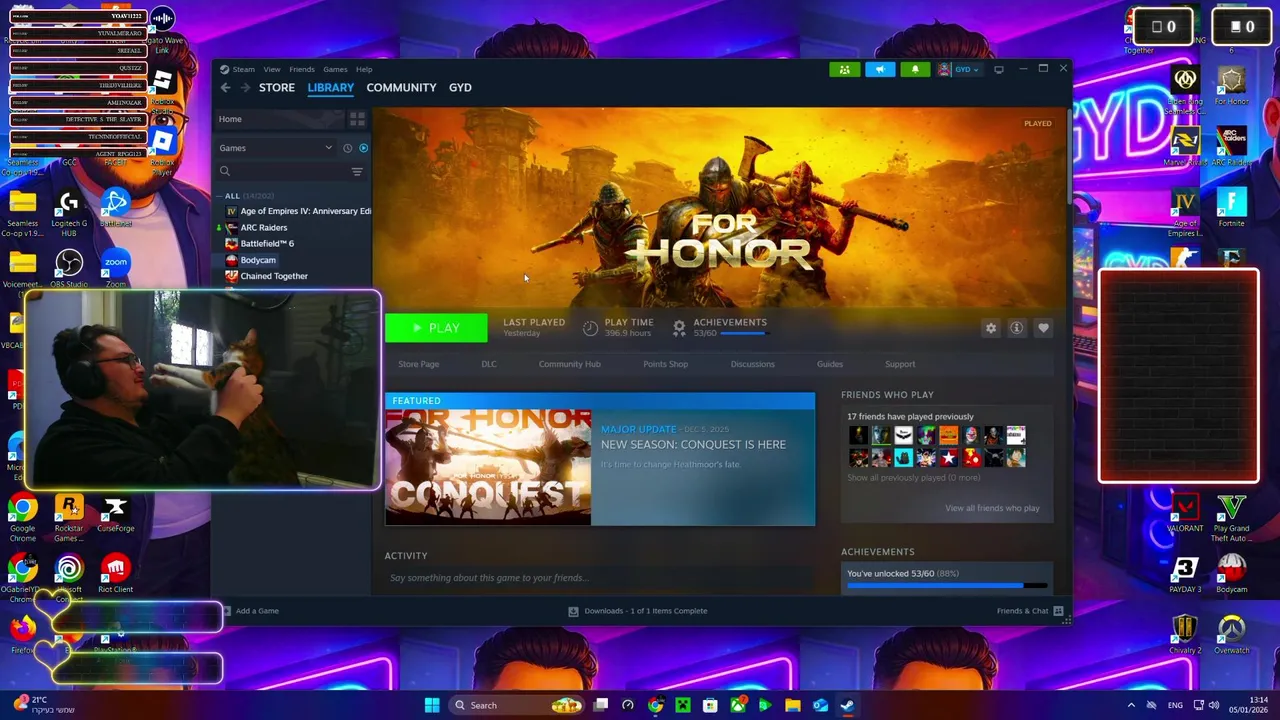Image resolution: width=1280 pixels, height=720 pixels.
Task: Open the GYD profile tab
Action: click(x=460, y=88)
